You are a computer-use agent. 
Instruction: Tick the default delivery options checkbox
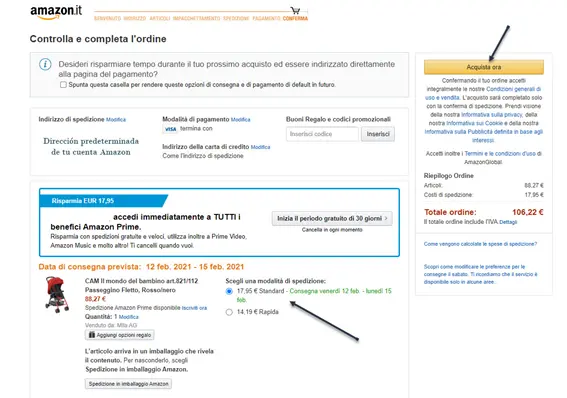pos(63,85)
